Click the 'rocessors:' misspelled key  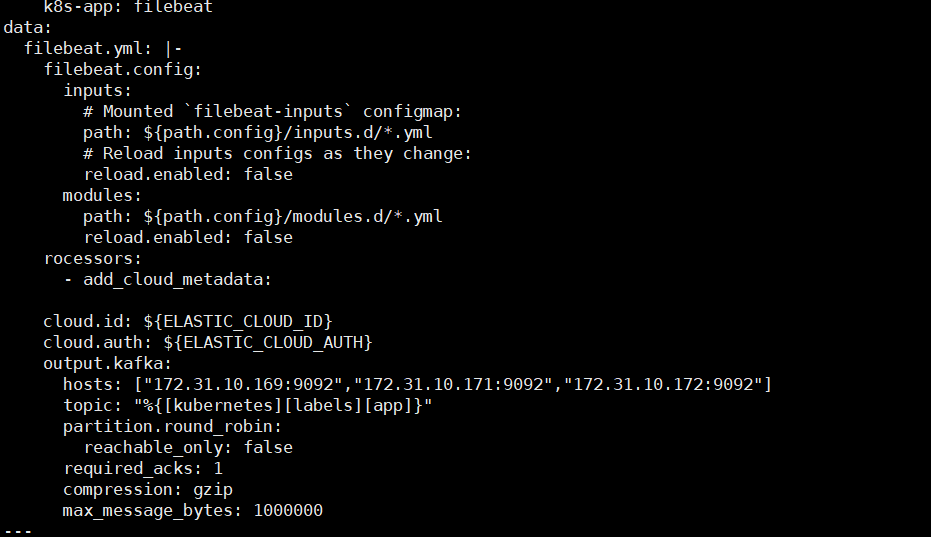93,259
